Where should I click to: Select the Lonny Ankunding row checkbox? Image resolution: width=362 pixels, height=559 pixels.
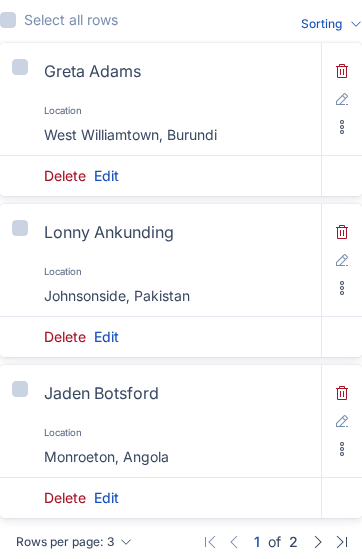[20, 228]
